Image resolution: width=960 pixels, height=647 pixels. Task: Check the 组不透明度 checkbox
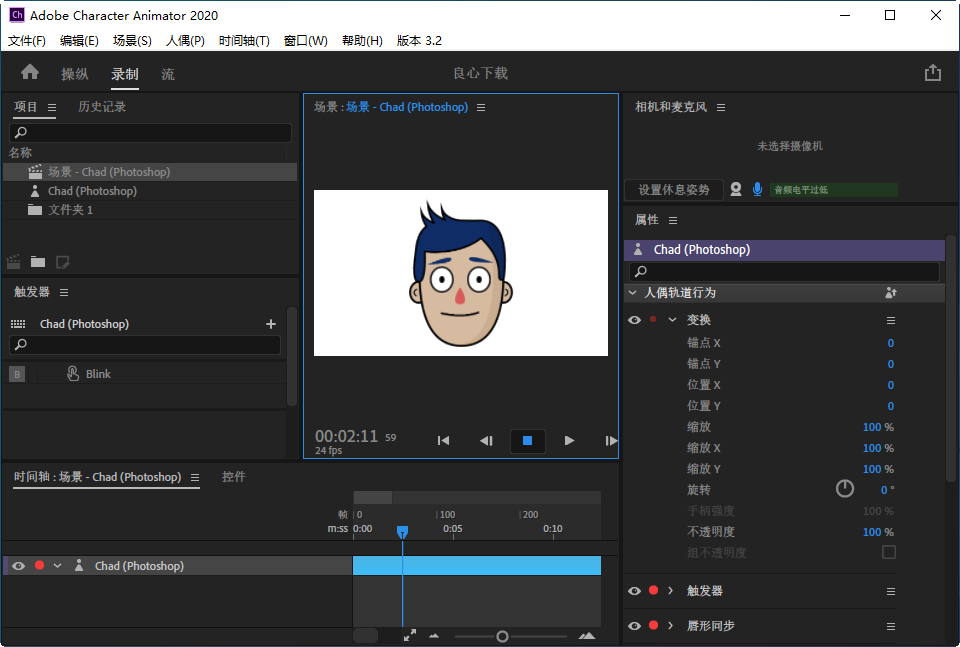coord(889,553)
